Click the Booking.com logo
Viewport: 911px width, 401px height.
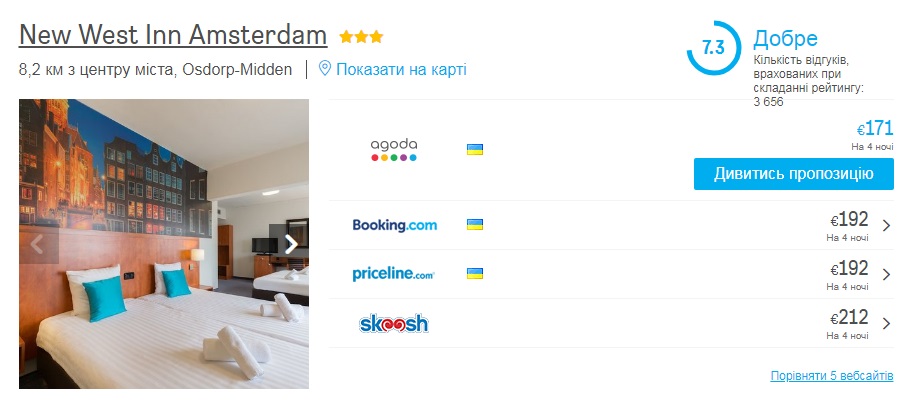394,225
